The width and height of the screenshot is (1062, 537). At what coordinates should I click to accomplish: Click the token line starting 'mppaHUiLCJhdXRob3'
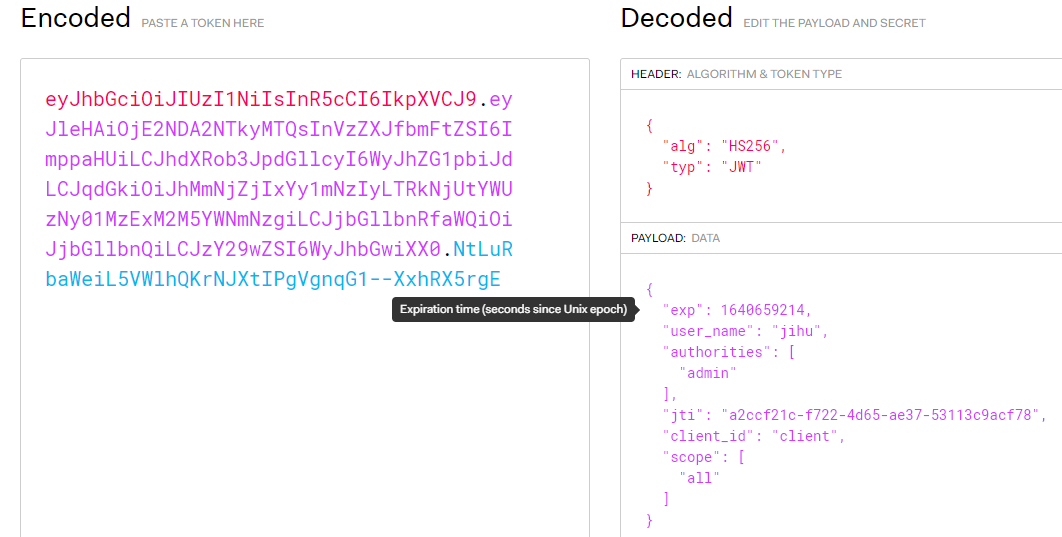click(x=278, y=159)
